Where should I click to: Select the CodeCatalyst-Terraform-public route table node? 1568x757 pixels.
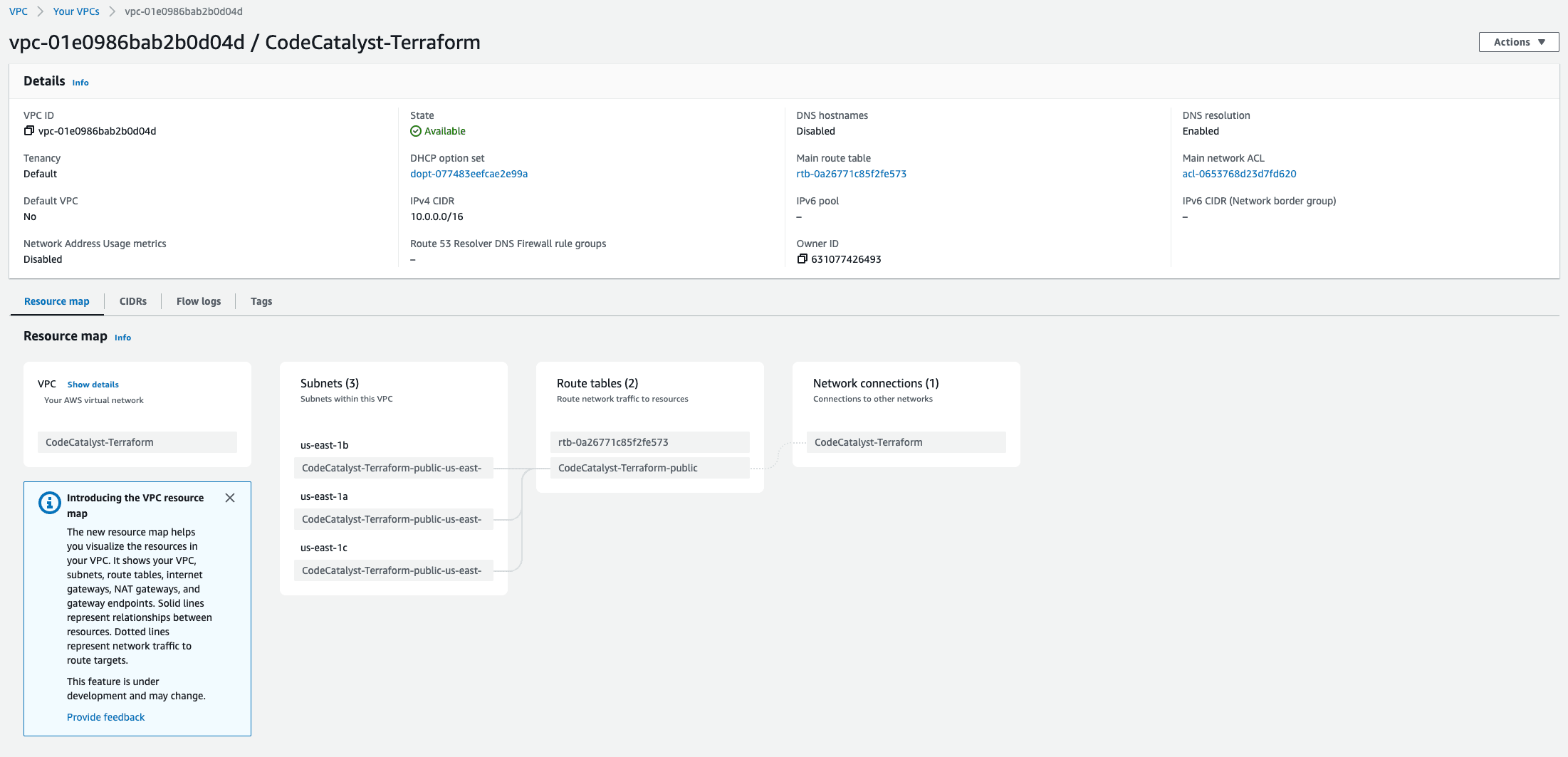pos(650,468)
